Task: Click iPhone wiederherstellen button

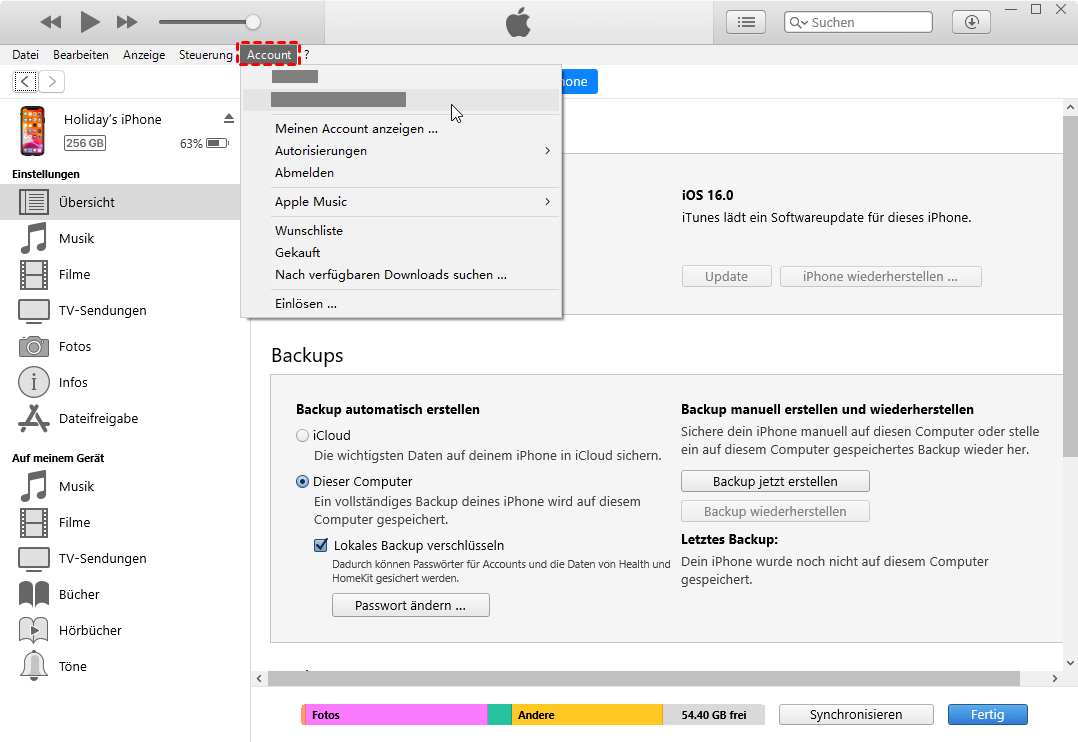Action: [880, 276]
